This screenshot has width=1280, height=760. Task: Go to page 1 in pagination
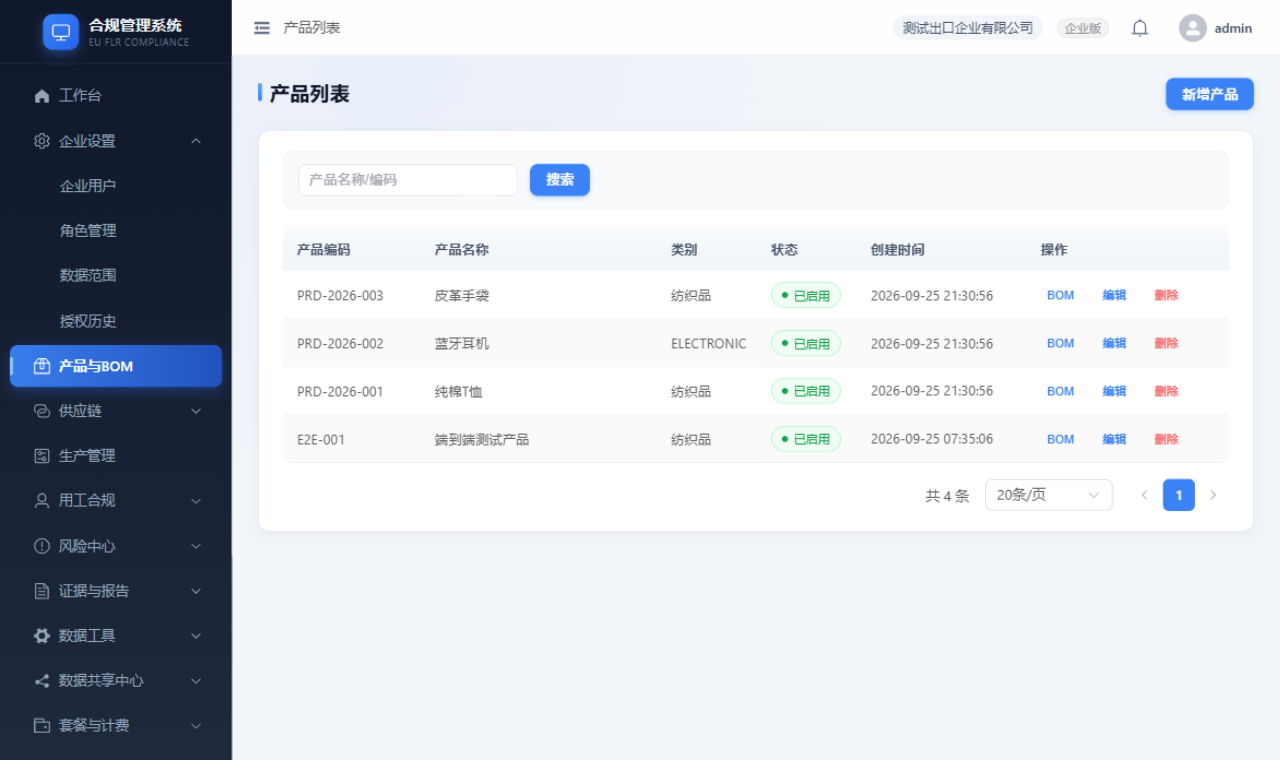[x=1179, y=495]
